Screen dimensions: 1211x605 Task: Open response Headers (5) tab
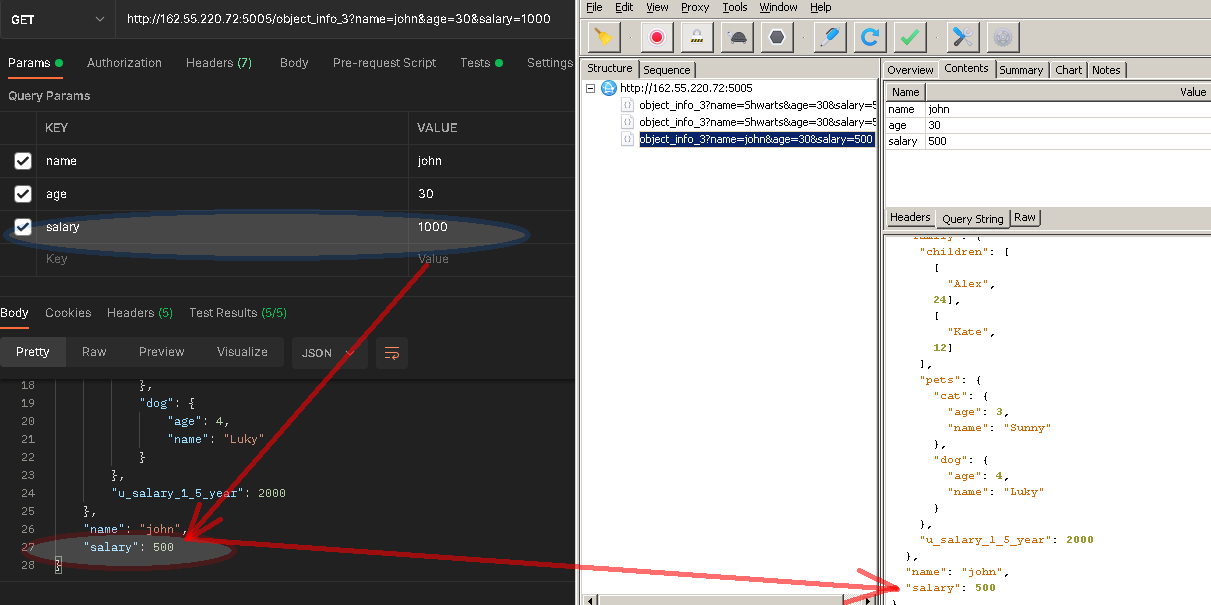tap(140, 313)
